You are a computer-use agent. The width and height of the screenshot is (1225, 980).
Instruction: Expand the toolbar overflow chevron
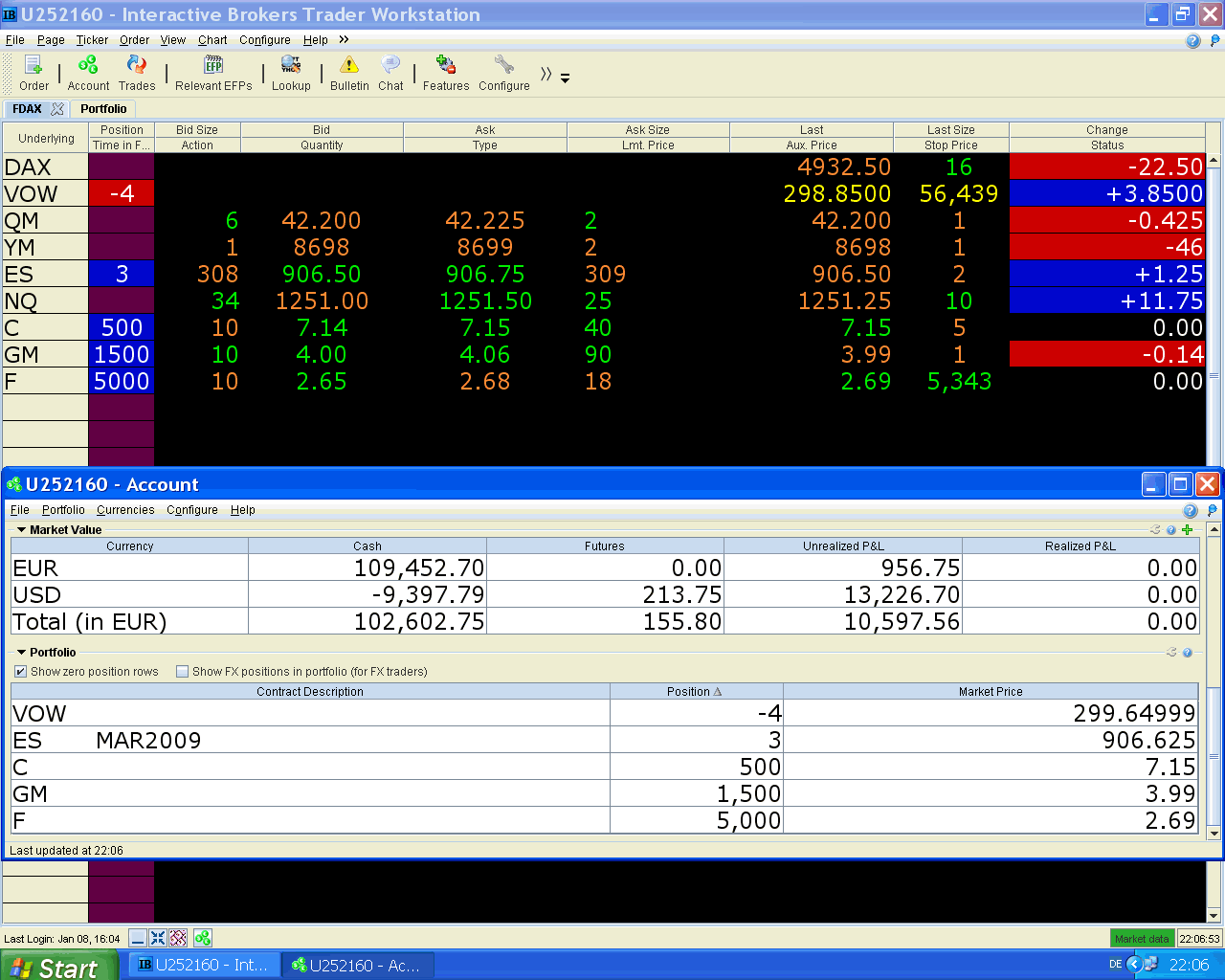(x=546, y=74)
